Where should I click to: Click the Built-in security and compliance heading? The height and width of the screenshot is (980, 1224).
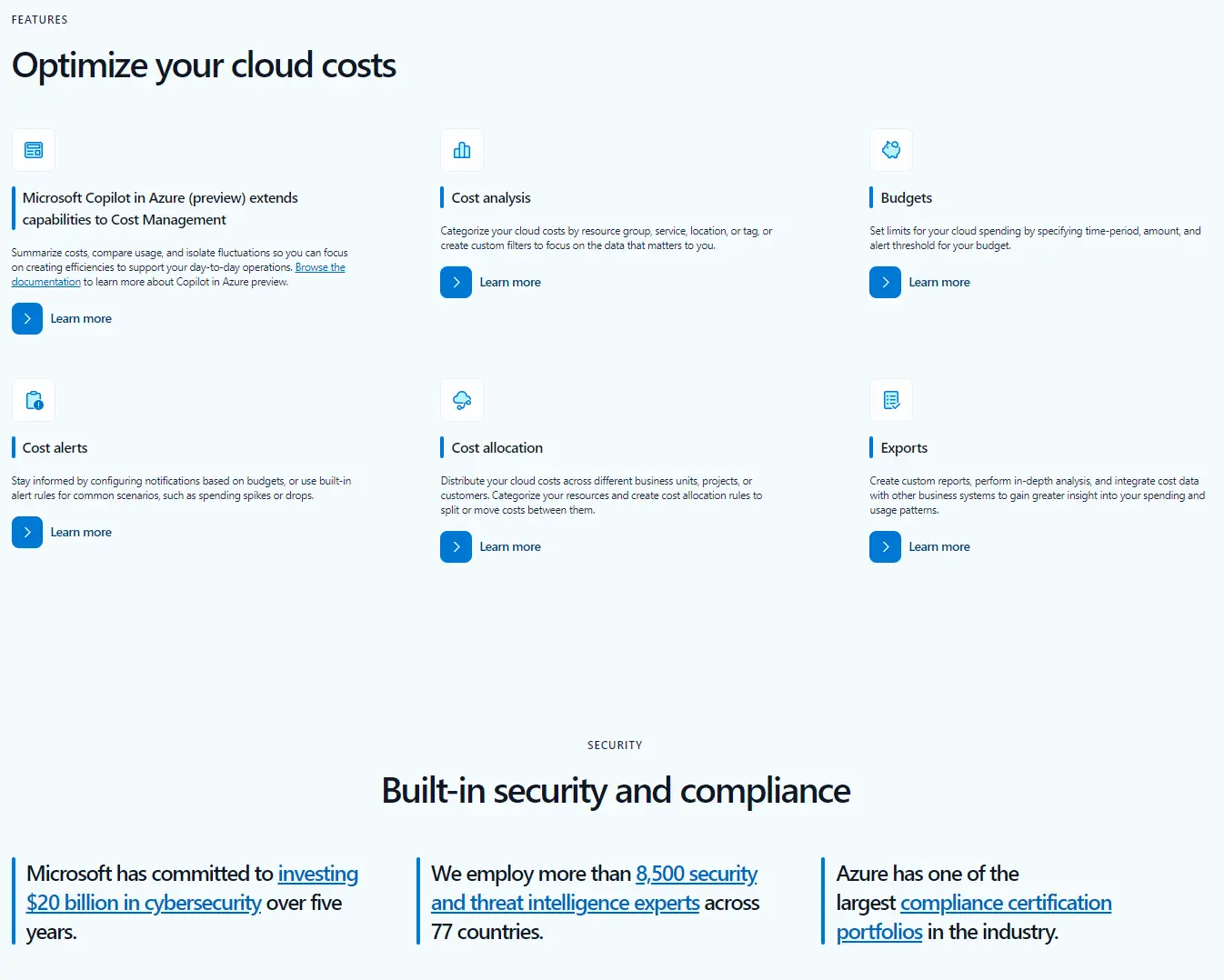(616, 791)
